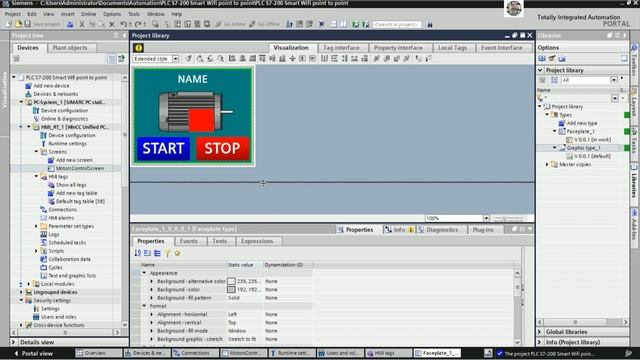Image resolution: width=640 pixels, height=360 pixels.
Task: Select MotorsControlScreen in the project tree
Action: [80, 168]
